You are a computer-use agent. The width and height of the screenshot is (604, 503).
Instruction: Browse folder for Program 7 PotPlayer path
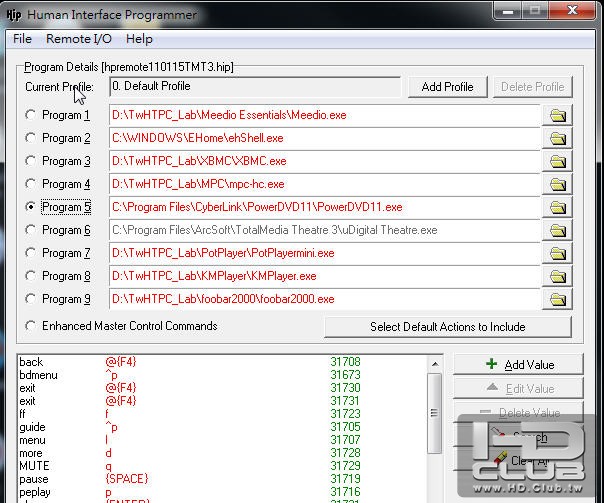point(557,253)
